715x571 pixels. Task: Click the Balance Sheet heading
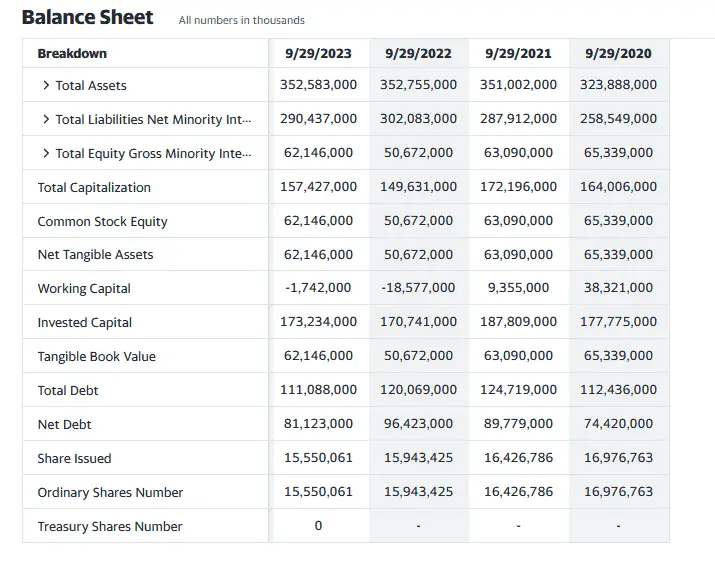(88, 18)
